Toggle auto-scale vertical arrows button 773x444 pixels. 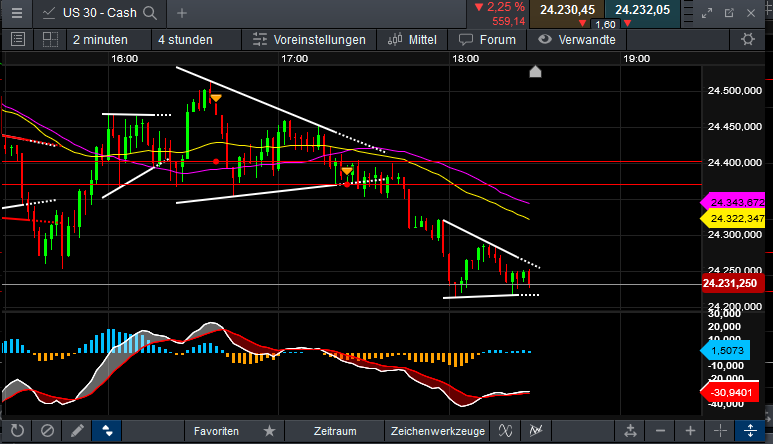(750, 431)
